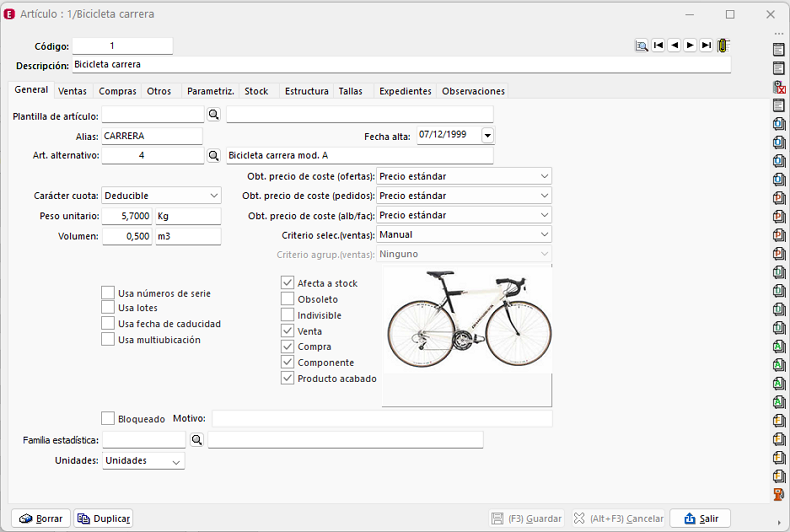Image resolution: width=790 pixels, height=532 pixels.
Task: Jump to the last article record
Action: (x=706, y=45)
